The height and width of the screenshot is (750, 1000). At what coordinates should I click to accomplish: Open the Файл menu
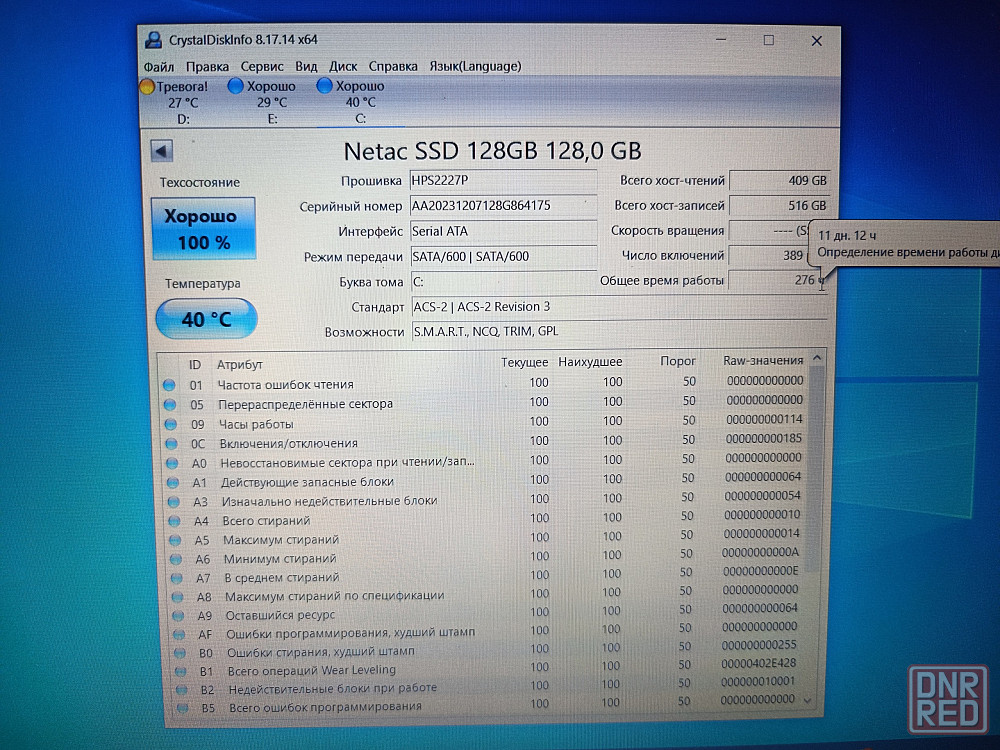point(159,66)
